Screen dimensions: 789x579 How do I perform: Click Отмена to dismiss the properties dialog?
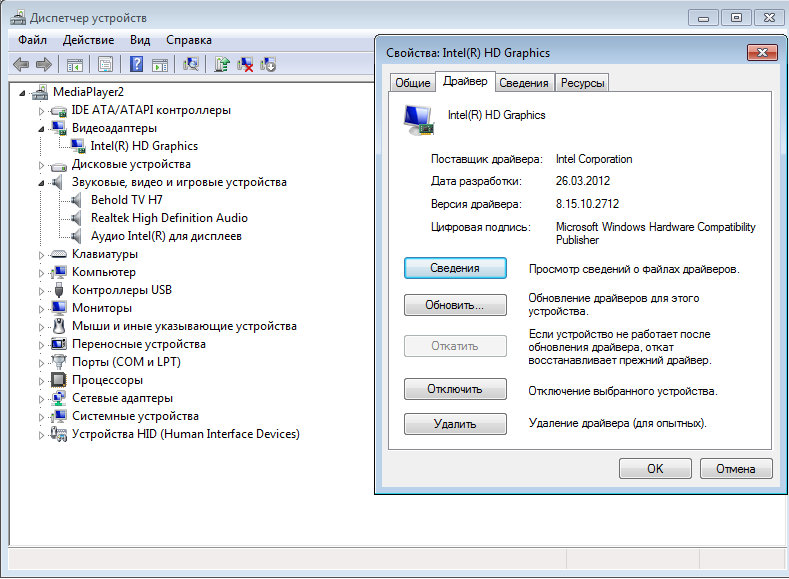coord(736,468)
